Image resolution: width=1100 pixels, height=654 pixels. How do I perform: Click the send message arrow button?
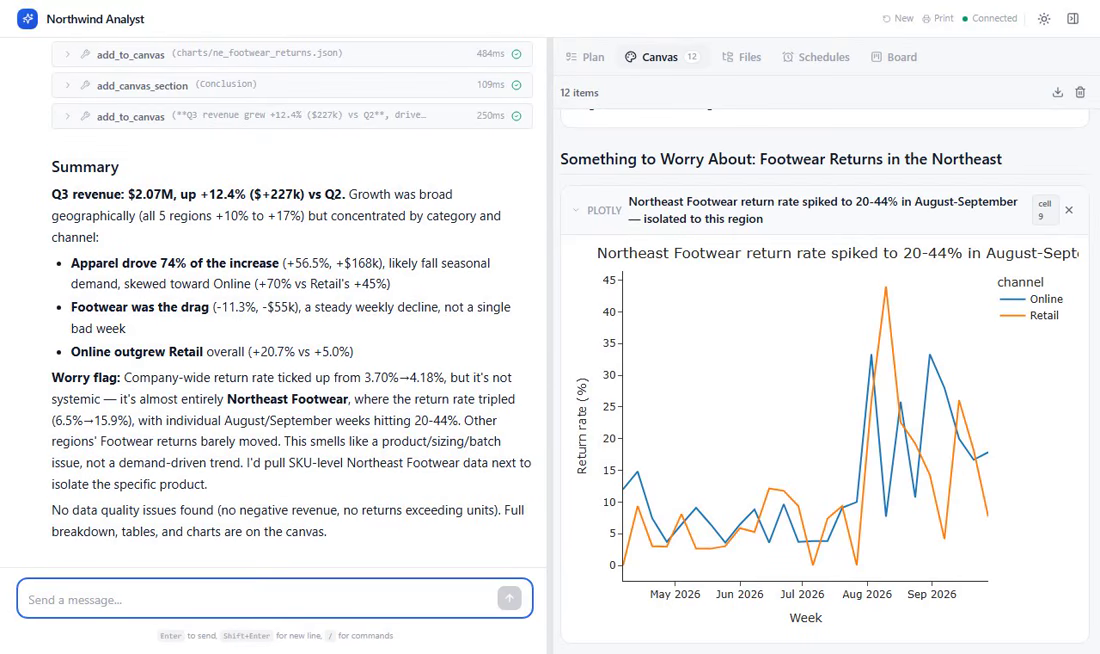(x=509, y=598)
